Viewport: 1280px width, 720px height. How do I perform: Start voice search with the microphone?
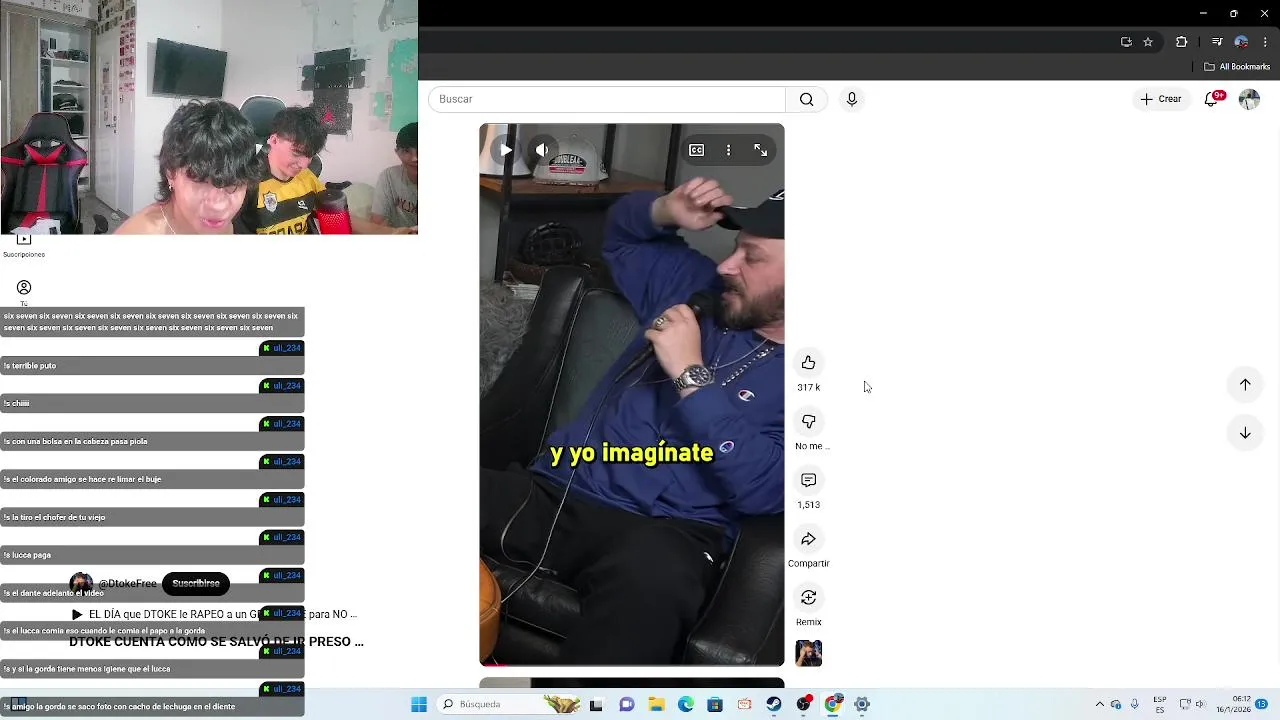tap(852, 99)
